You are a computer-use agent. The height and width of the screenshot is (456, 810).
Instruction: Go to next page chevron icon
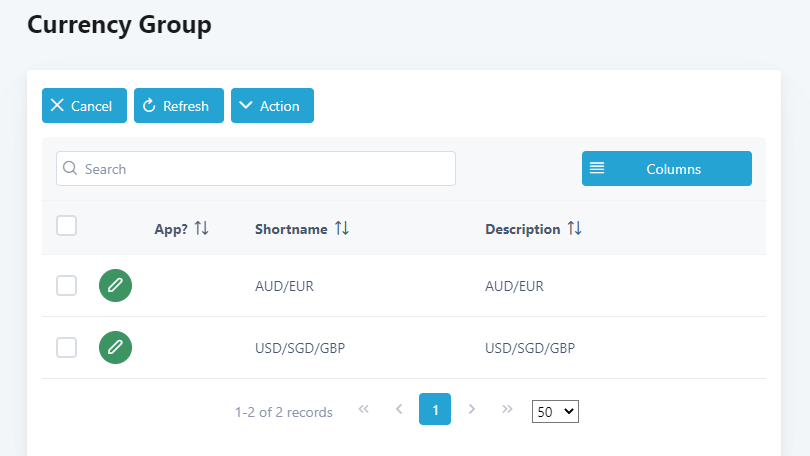[471, 410]
